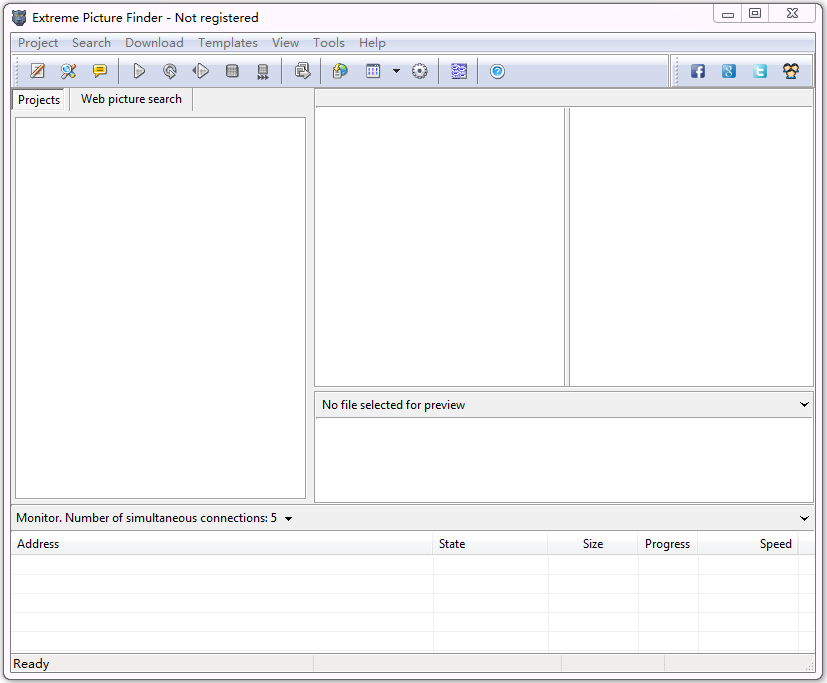827x683 pixels.
Task: Open the settings gear icon in toolbar
Action: pos(420,71)
